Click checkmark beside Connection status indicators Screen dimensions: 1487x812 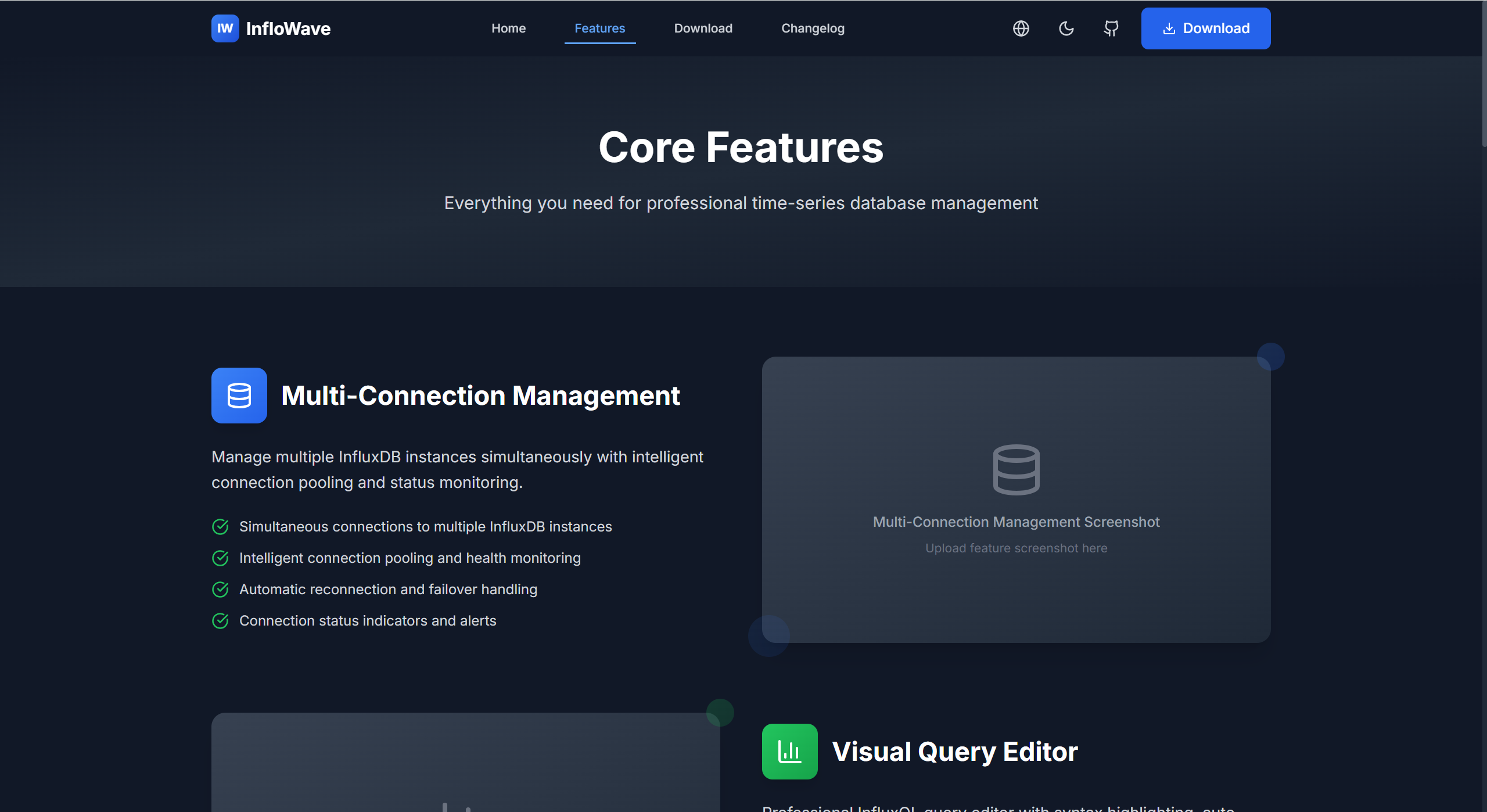220,621
